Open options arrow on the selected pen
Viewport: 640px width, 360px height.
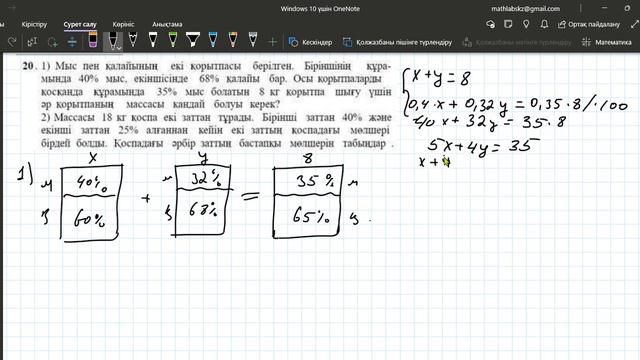point(120,48)
